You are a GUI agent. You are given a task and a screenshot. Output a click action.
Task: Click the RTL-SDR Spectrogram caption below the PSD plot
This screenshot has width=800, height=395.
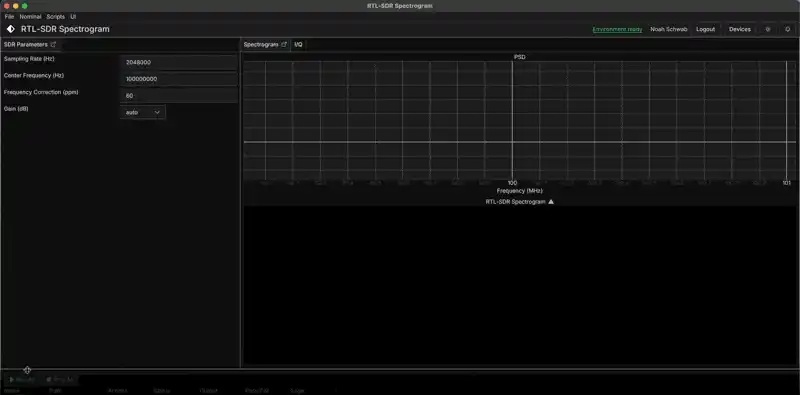(515, 202)
